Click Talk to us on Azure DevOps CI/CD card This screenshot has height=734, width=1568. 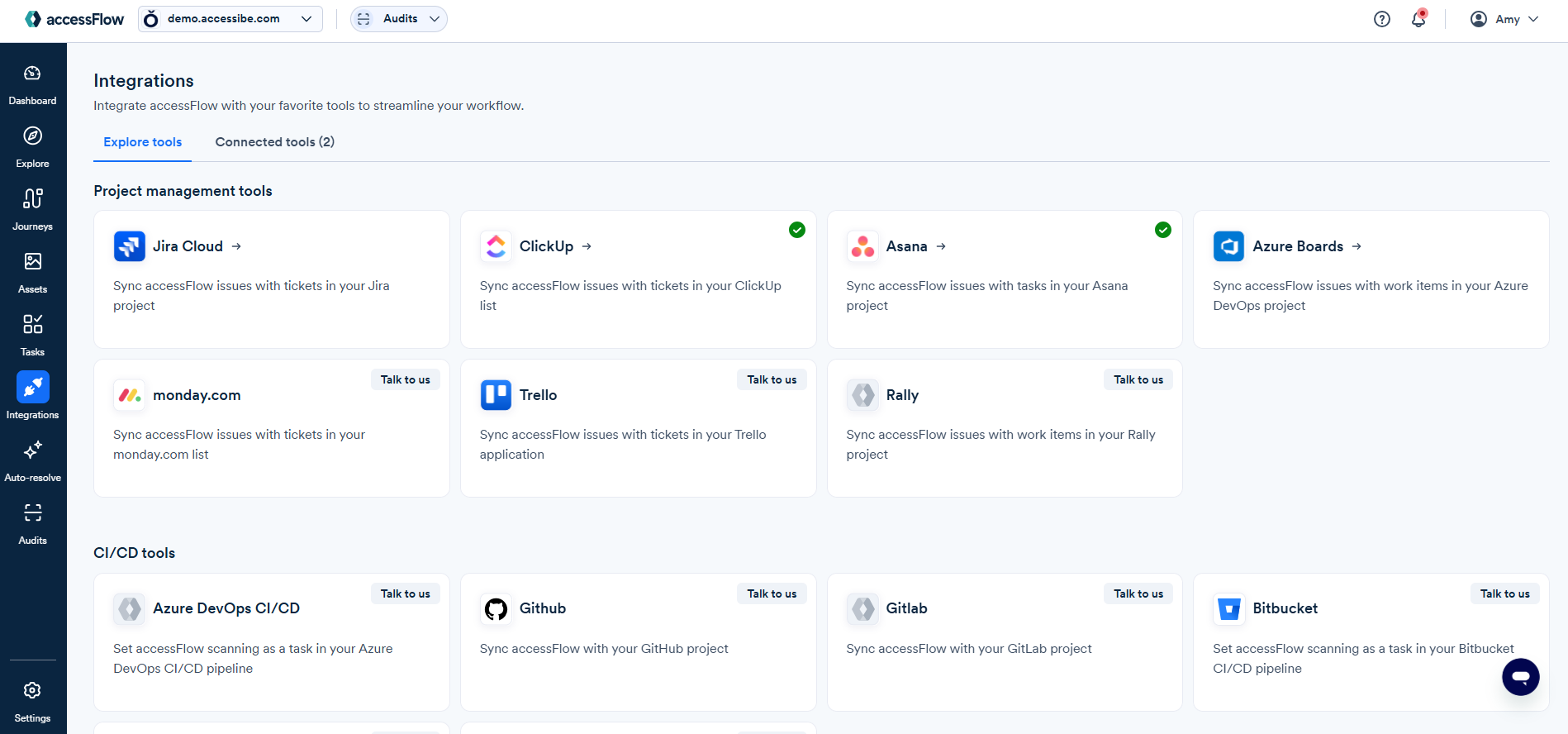coord(406,593)
